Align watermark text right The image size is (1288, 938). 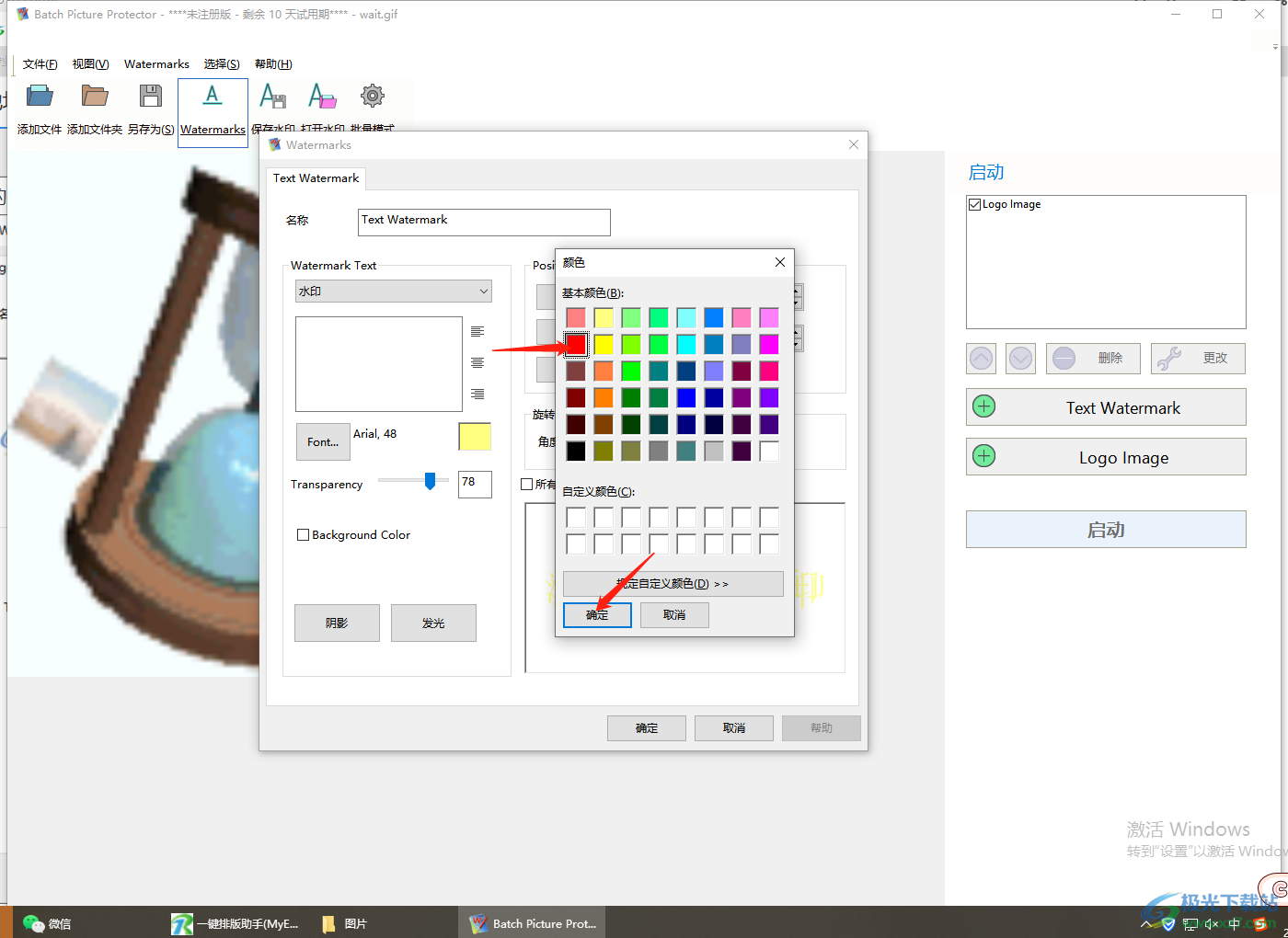click(477, 394)
